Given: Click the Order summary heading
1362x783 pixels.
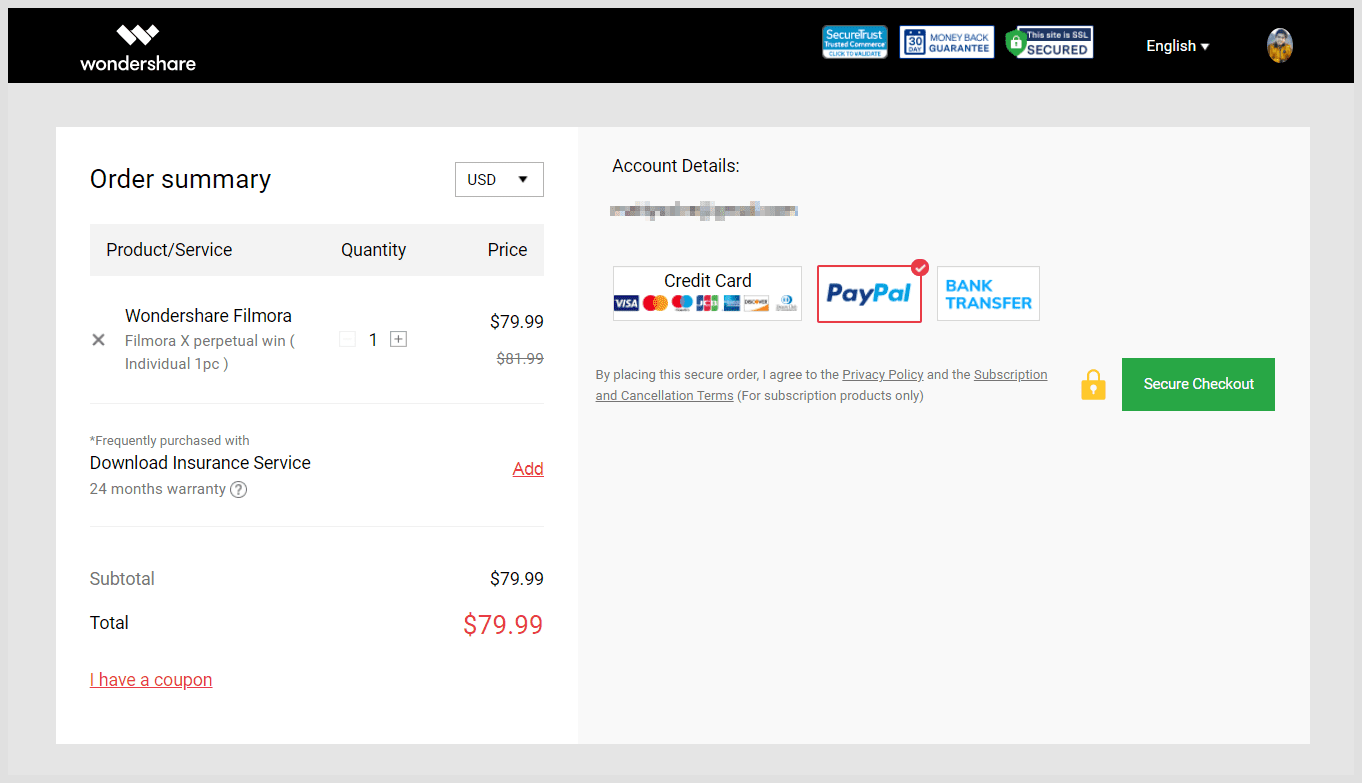Looking at the screenshot, I should [180, 179].
